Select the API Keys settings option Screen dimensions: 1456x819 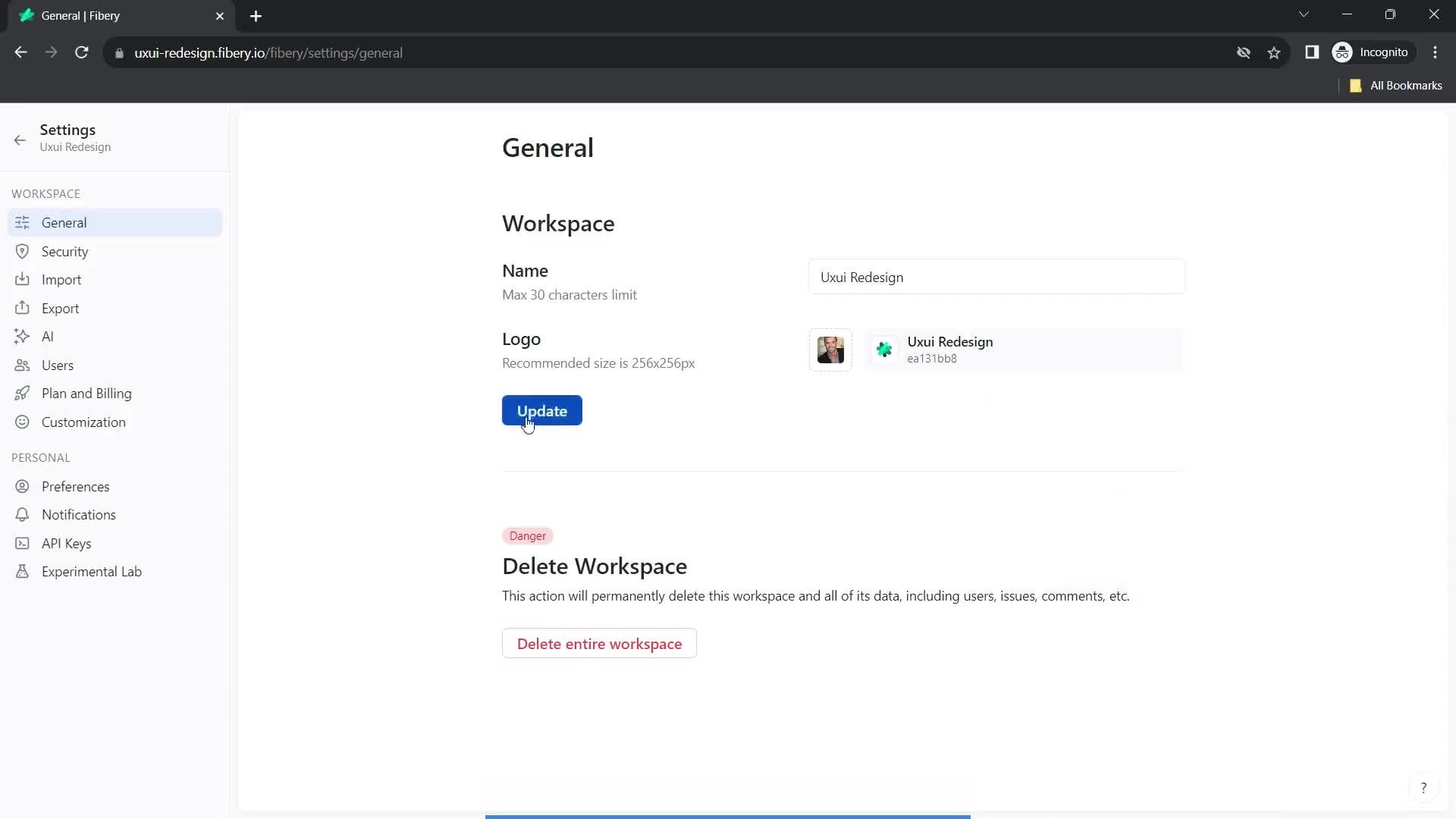coord(66,543)
